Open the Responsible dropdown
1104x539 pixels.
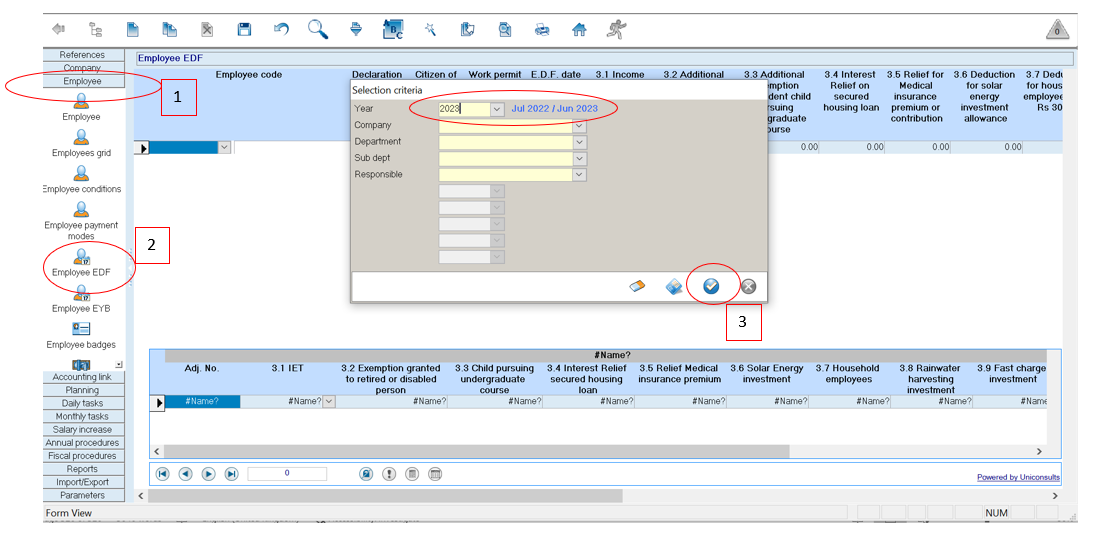tap(579, 175)
